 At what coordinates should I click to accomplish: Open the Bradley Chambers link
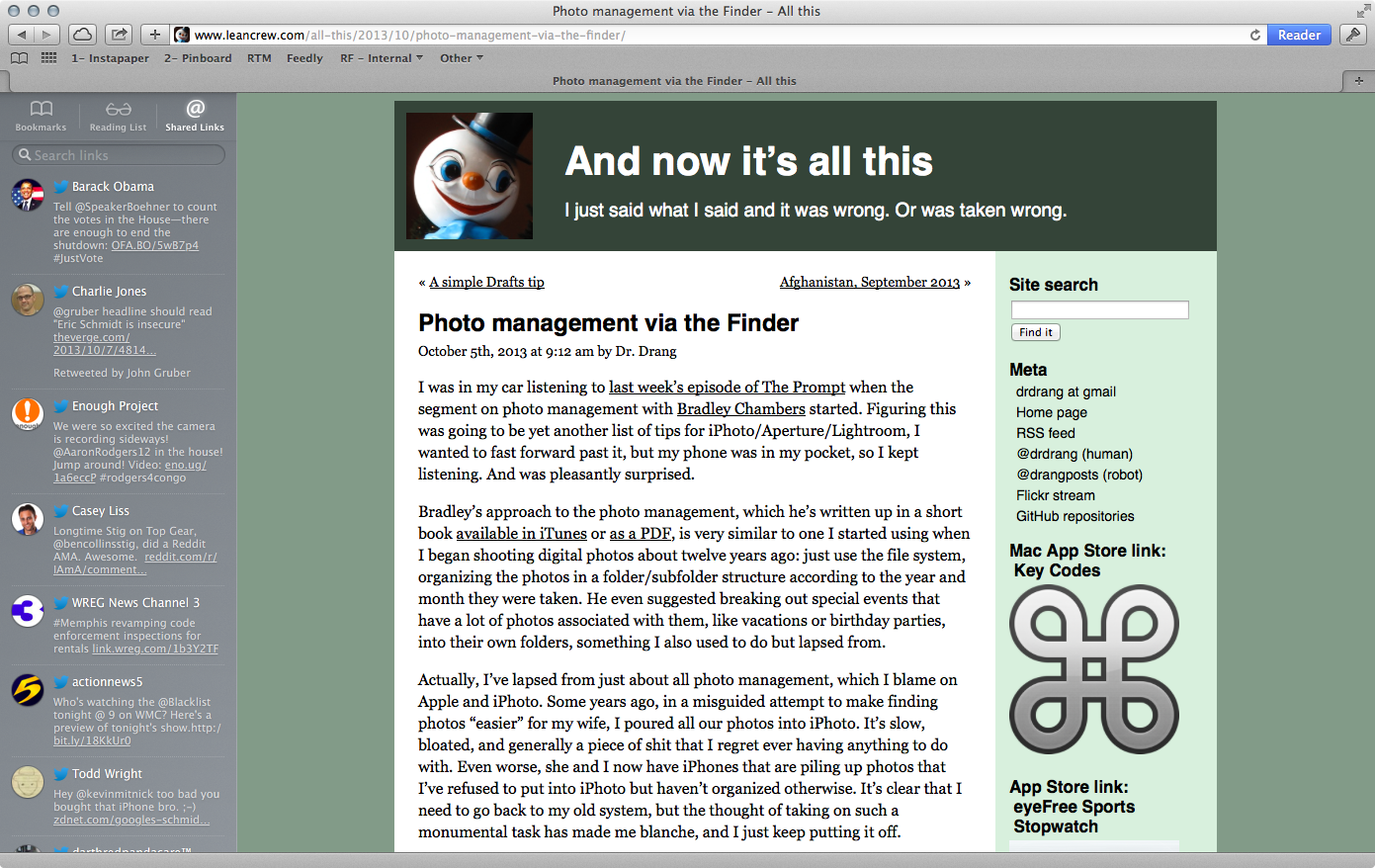741,408
